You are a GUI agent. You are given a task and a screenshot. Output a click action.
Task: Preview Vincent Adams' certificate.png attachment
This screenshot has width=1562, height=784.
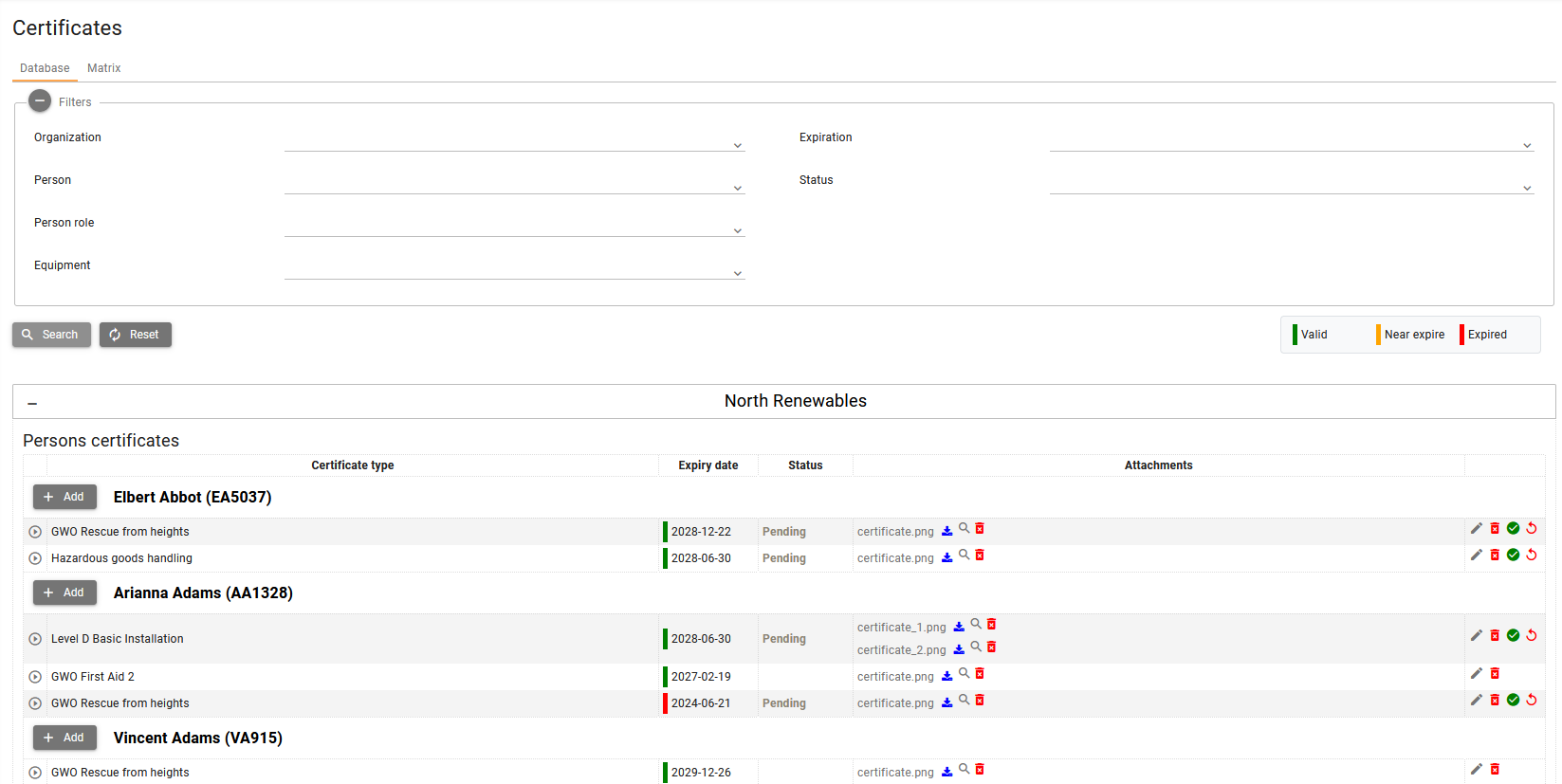click(964, 769)
